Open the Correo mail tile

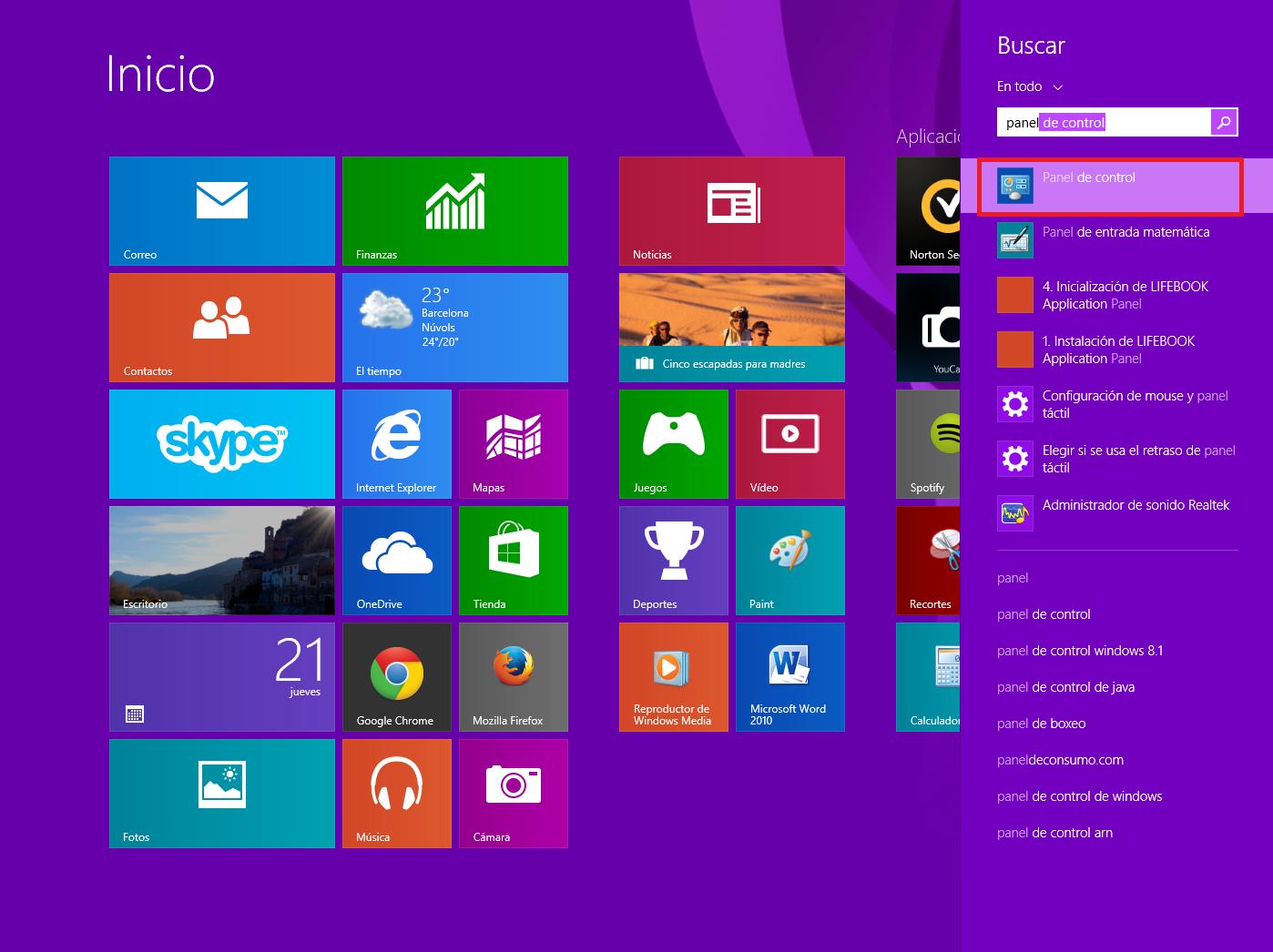point(221,211)
